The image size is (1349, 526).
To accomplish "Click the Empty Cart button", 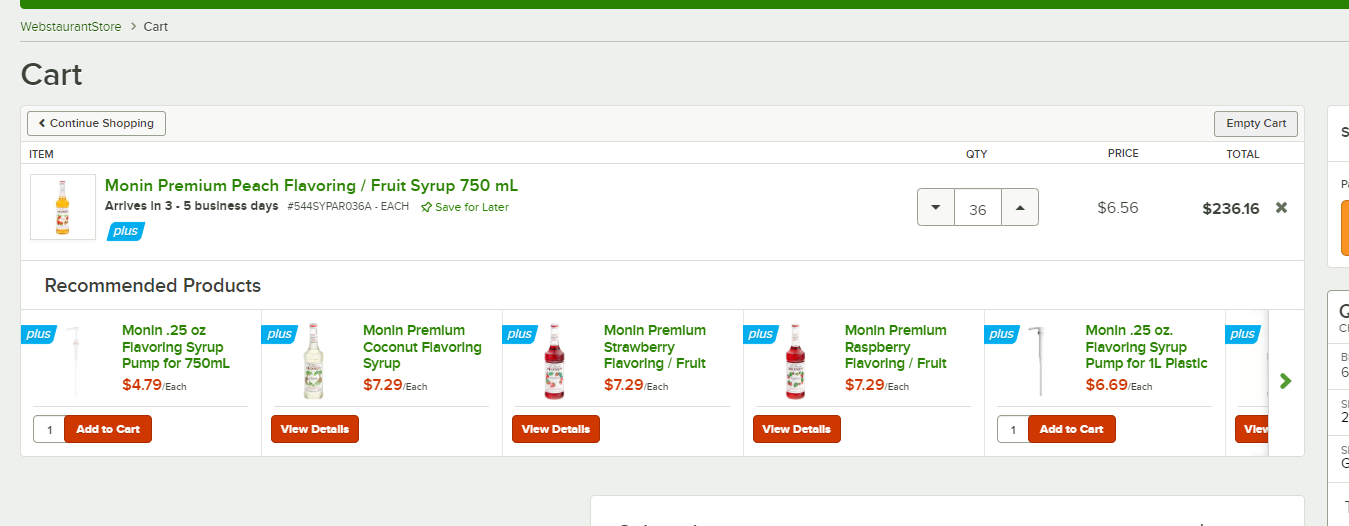I will [x=1256, y=123].
